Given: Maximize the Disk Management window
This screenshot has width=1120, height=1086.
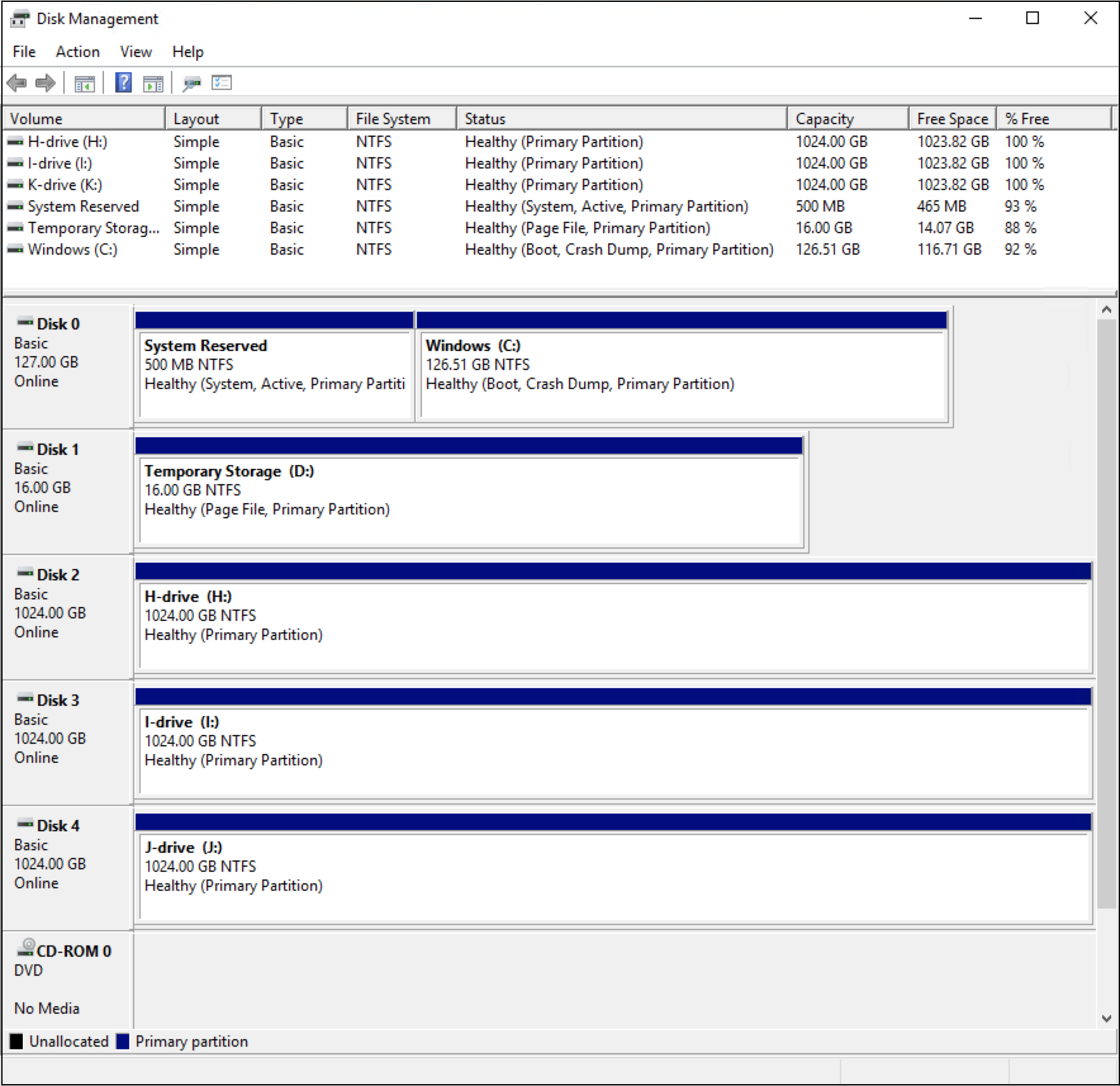Looking at the screenshot, I should pyautogui.click(x=1033, y=18).
